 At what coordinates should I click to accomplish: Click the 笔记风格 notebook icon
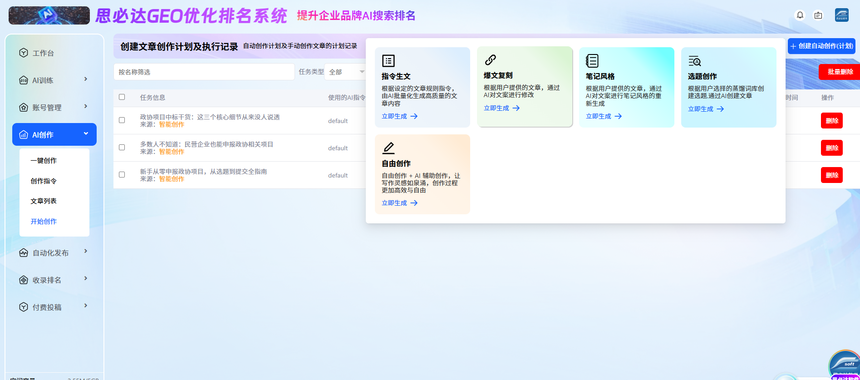click(x=592, y=61)
